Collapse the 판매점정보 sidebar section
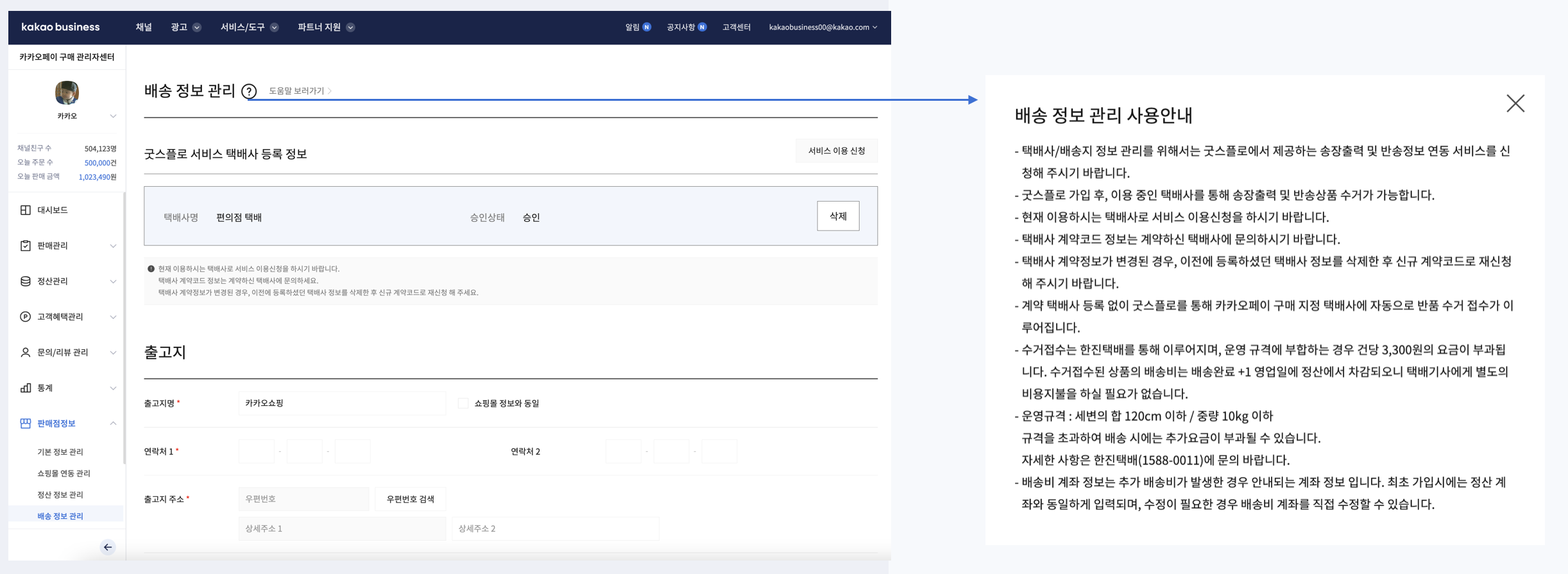The image size is (1568, 574). 113,423
